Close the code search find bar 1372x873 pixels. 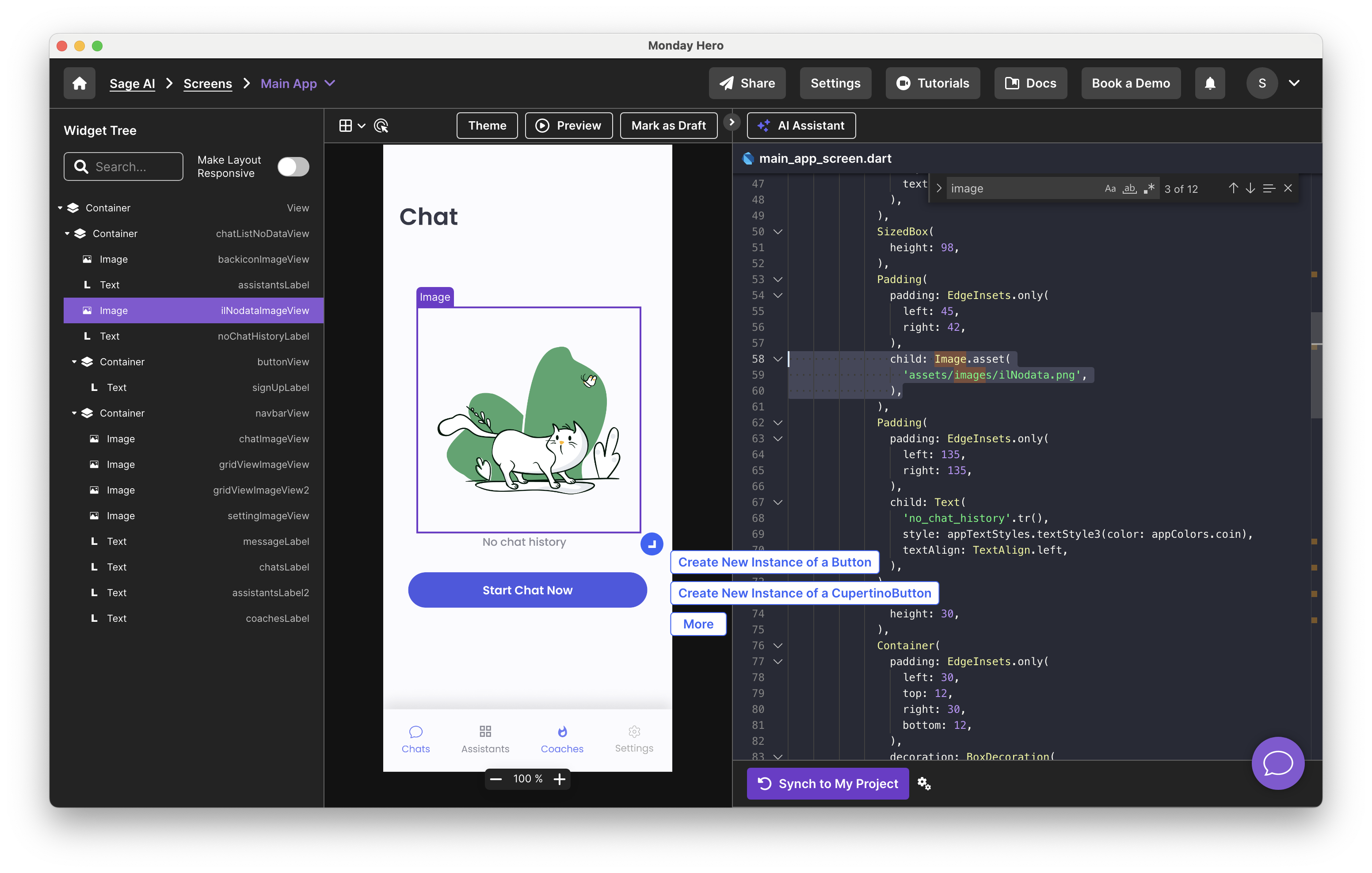[1288, 188]
